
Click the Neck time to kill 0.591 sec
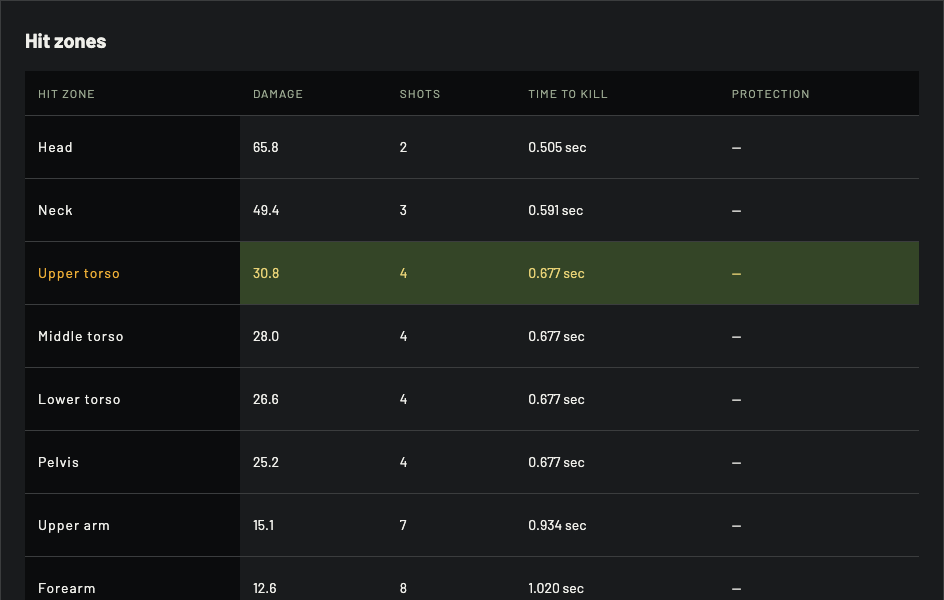pos(555,210)
